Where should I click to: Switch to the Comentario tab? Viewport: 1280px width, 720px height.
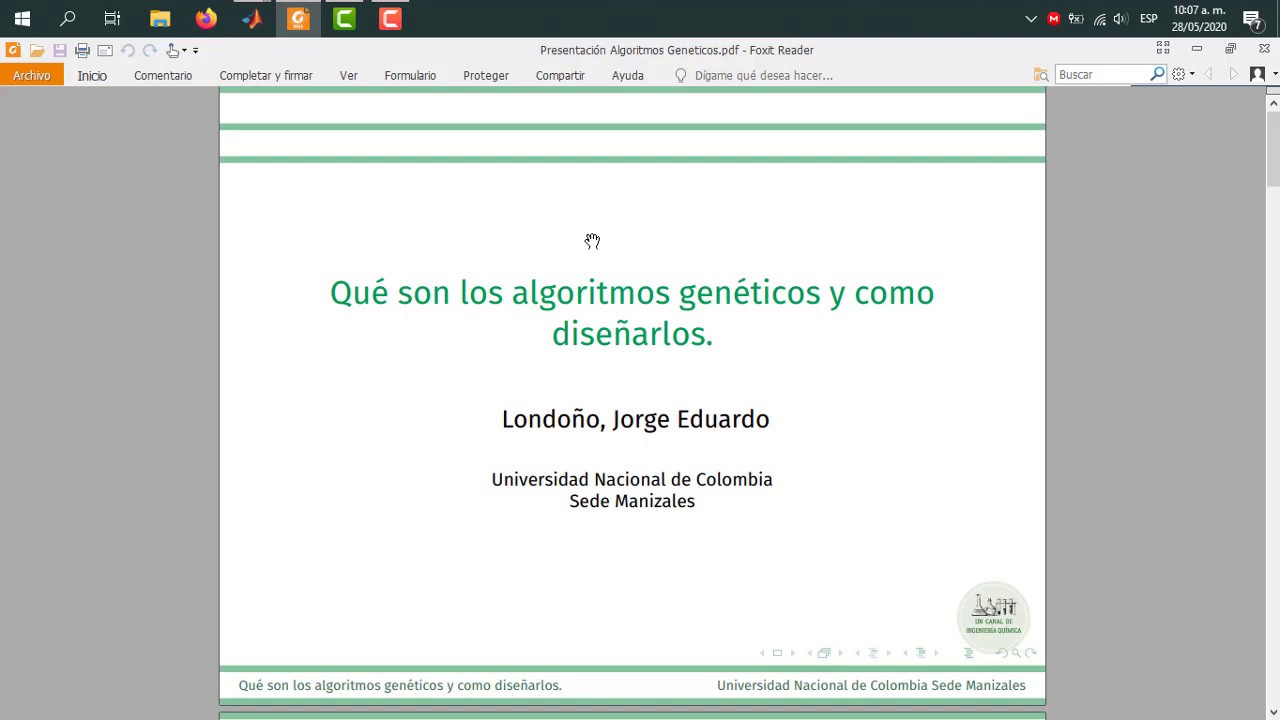[x=163, y=75]
